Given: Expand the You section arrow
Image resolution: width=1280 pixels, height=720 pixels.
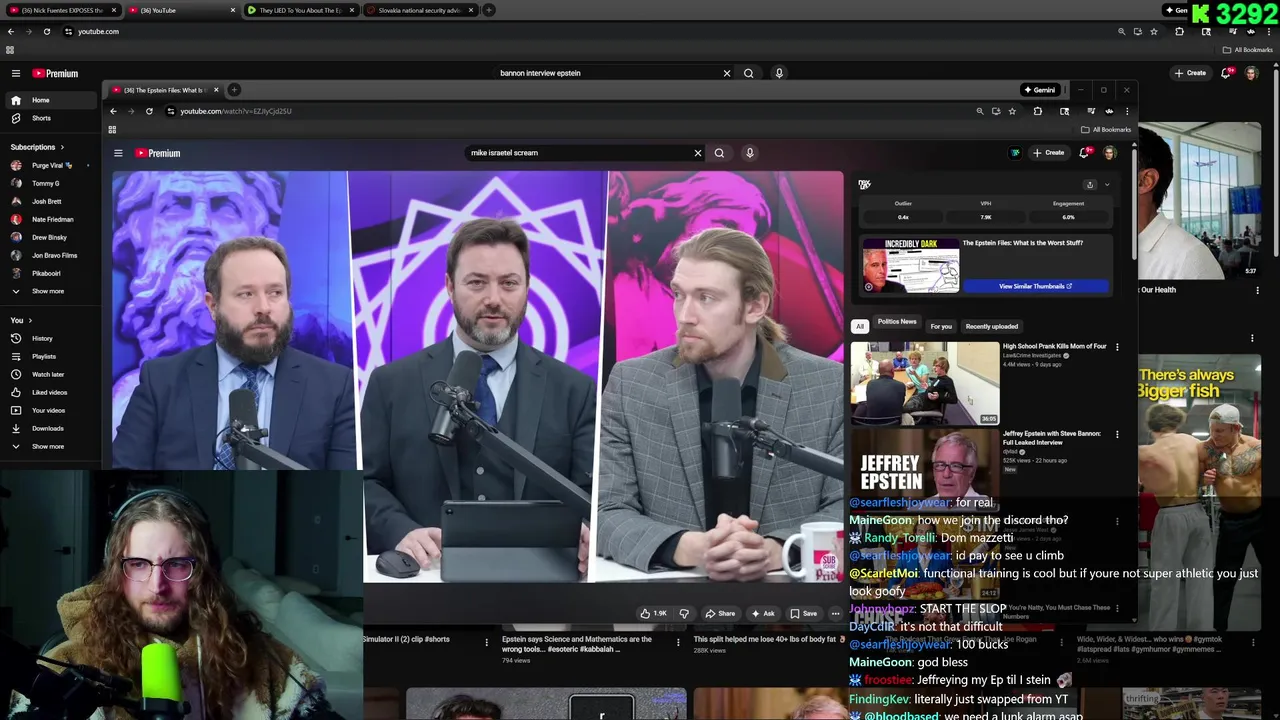Looking at the screenshot, I should [30, 320].
